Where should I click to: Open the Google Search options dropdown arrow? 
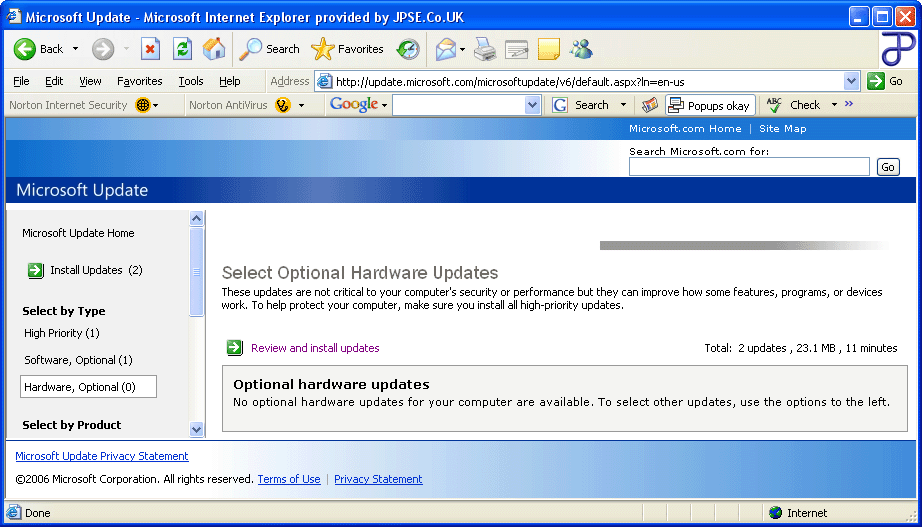(623, 105)
